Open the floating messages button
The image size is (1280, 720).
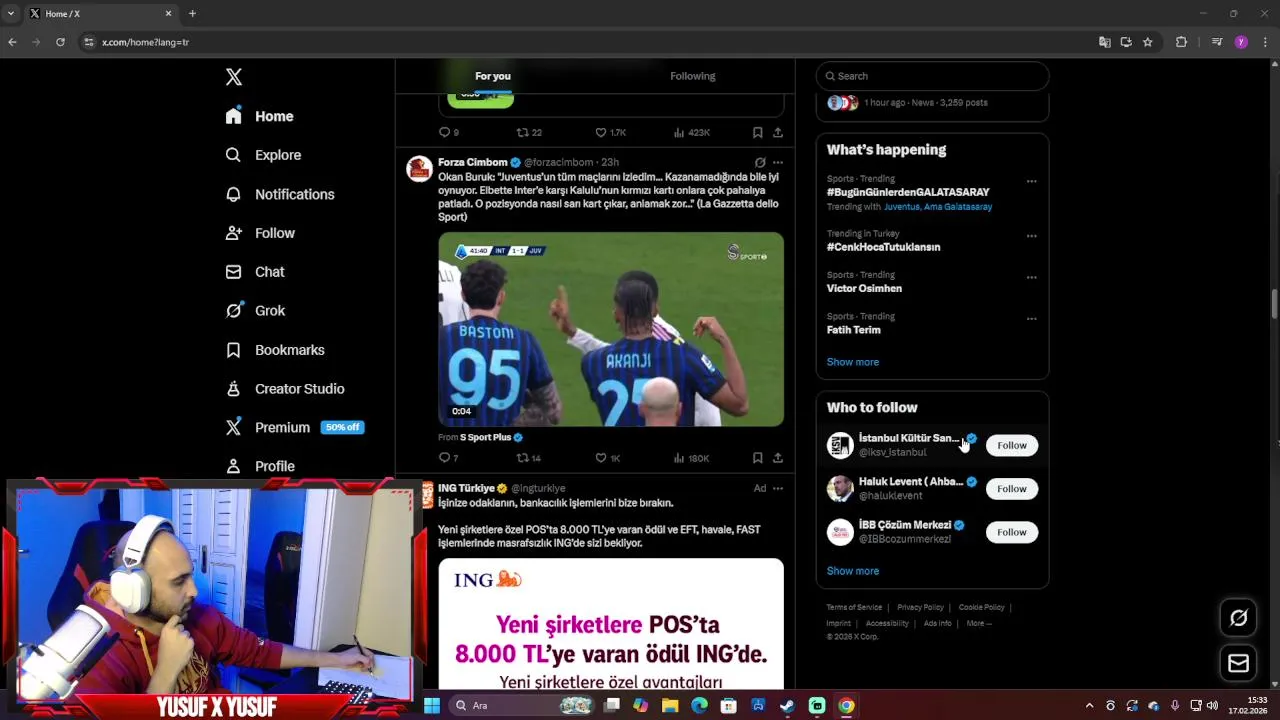[1238, 663]
